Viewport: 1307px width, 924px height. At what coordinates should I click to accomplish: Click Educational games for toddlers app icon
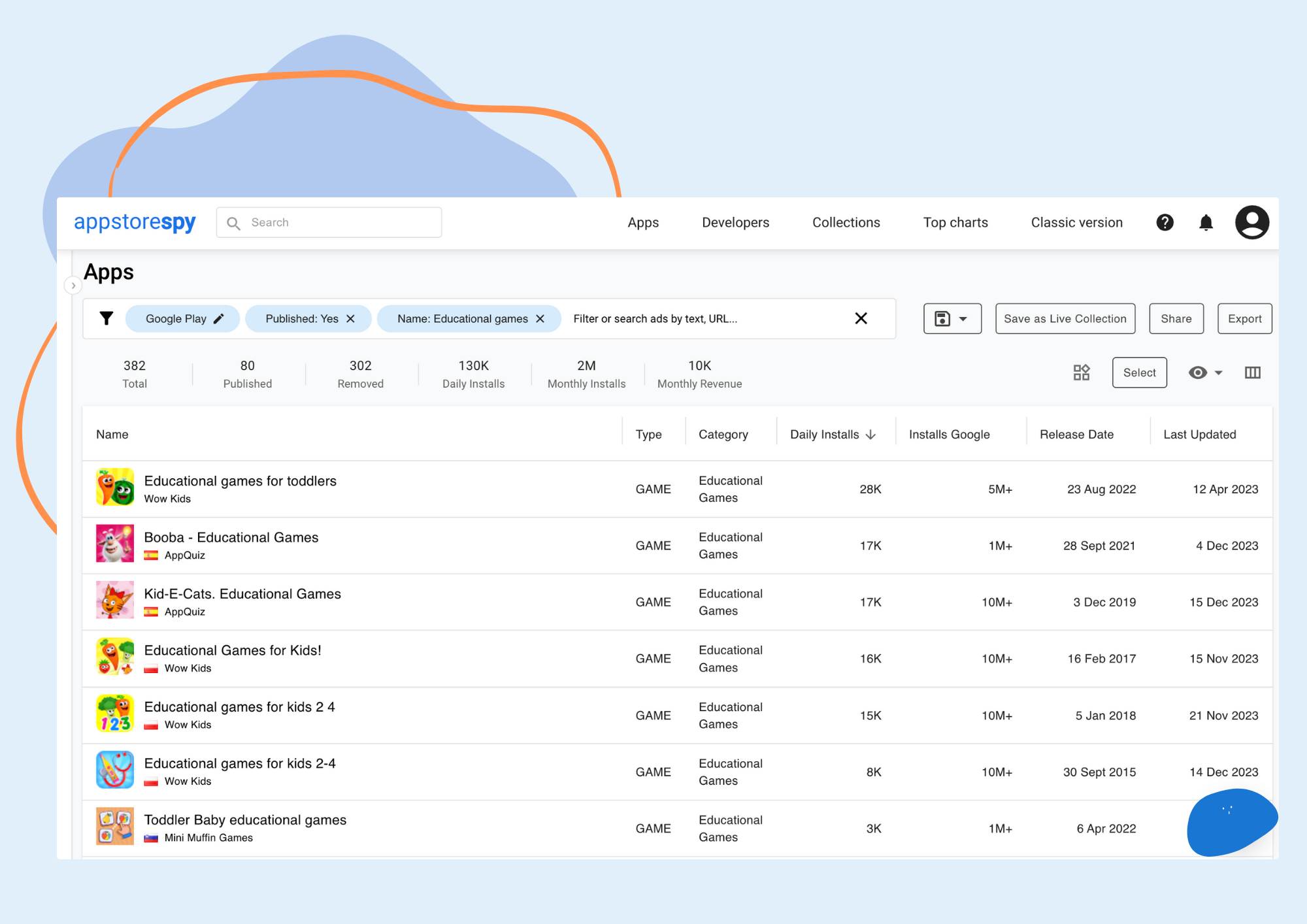pos(115,487)
